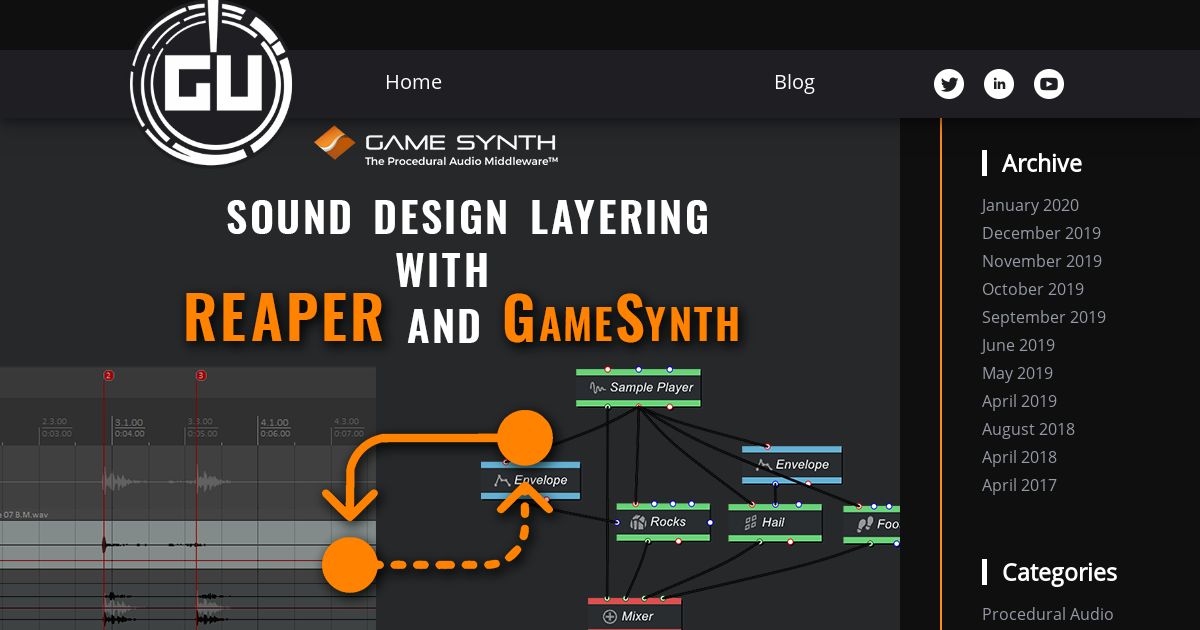The image size is (1200, 630).
Task: Click the Hail node in graph
Action: 775,522
